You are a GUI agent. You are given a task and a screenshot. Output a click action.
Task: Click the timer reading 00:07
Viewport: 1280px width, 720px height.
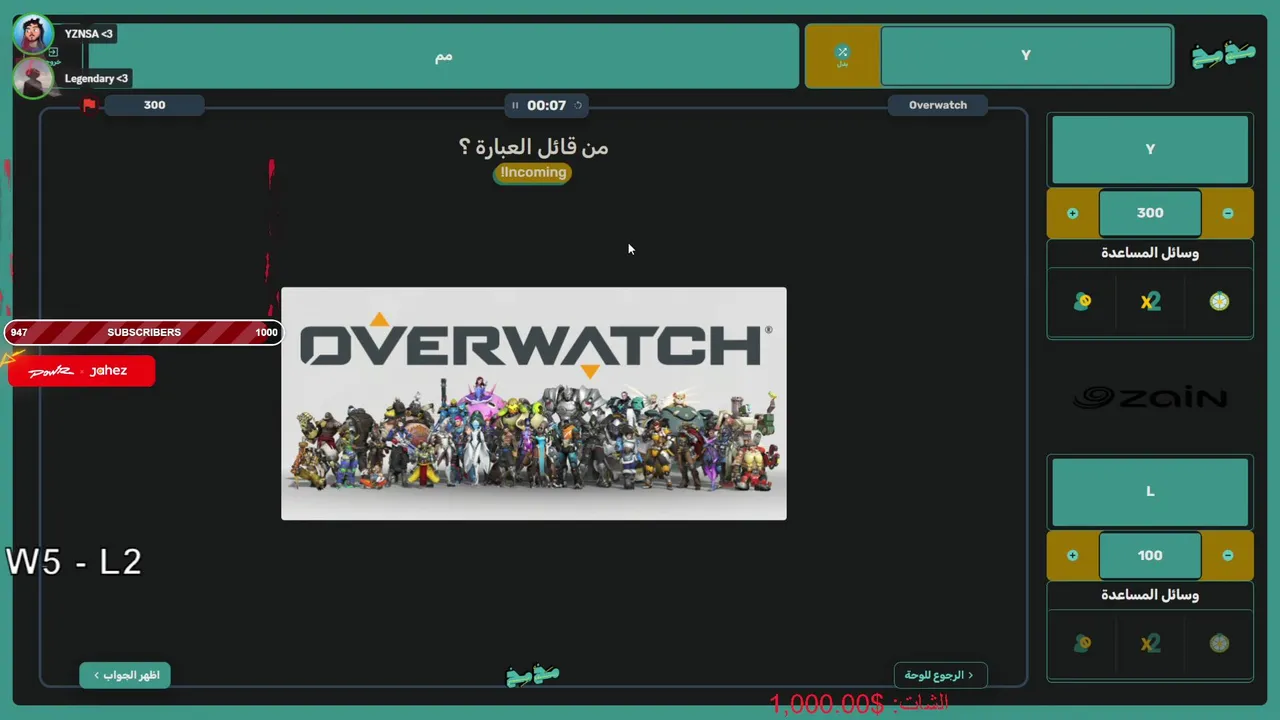(x=546, y=105)
